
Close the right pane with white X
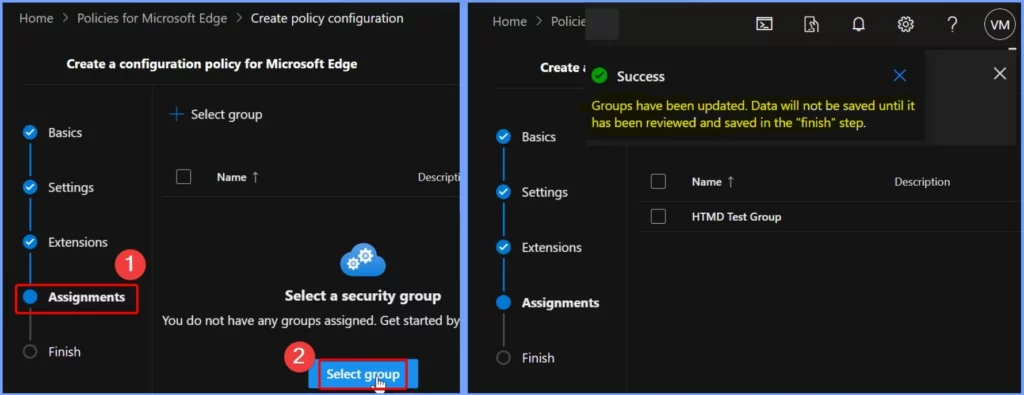coord(999,73)
